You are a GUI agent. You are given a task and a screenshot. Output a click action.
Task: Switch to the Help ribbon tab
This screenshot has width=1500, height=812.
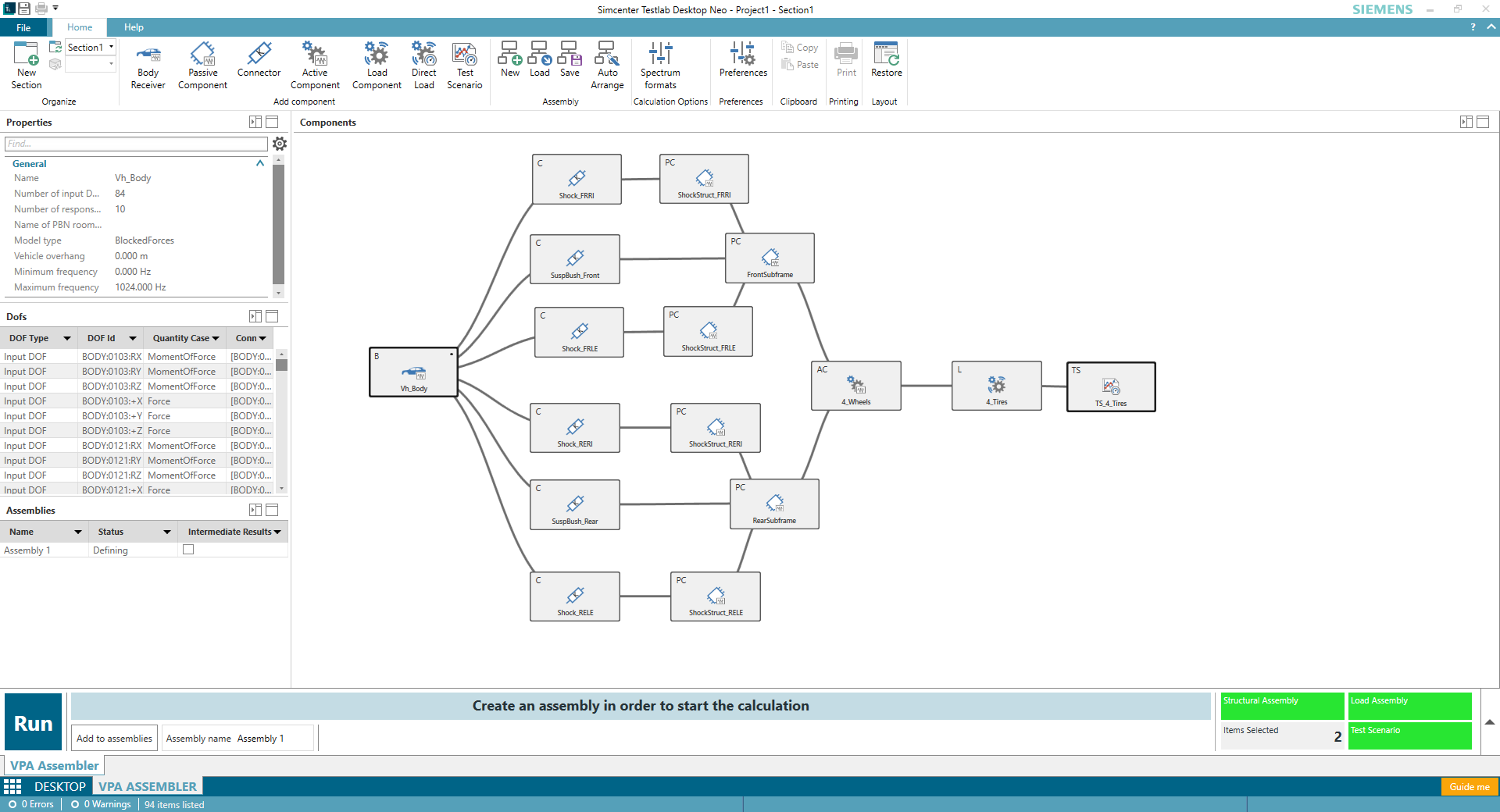click(134, 27)
